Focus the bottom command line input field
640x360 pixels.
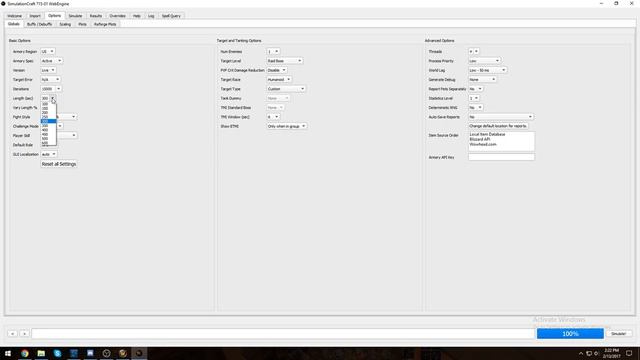pos(283,334)
